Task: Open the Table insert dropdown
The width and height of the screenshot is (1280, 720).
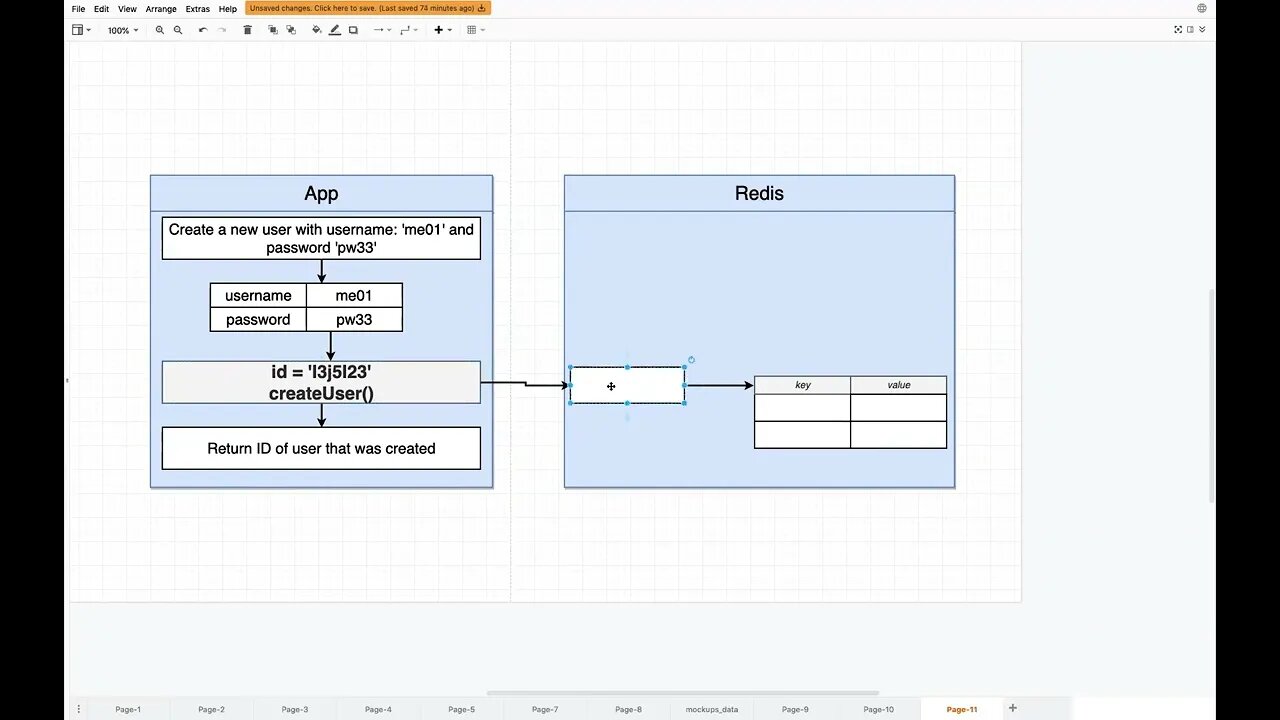Action: pyautogui.click(x=475, y=30)
